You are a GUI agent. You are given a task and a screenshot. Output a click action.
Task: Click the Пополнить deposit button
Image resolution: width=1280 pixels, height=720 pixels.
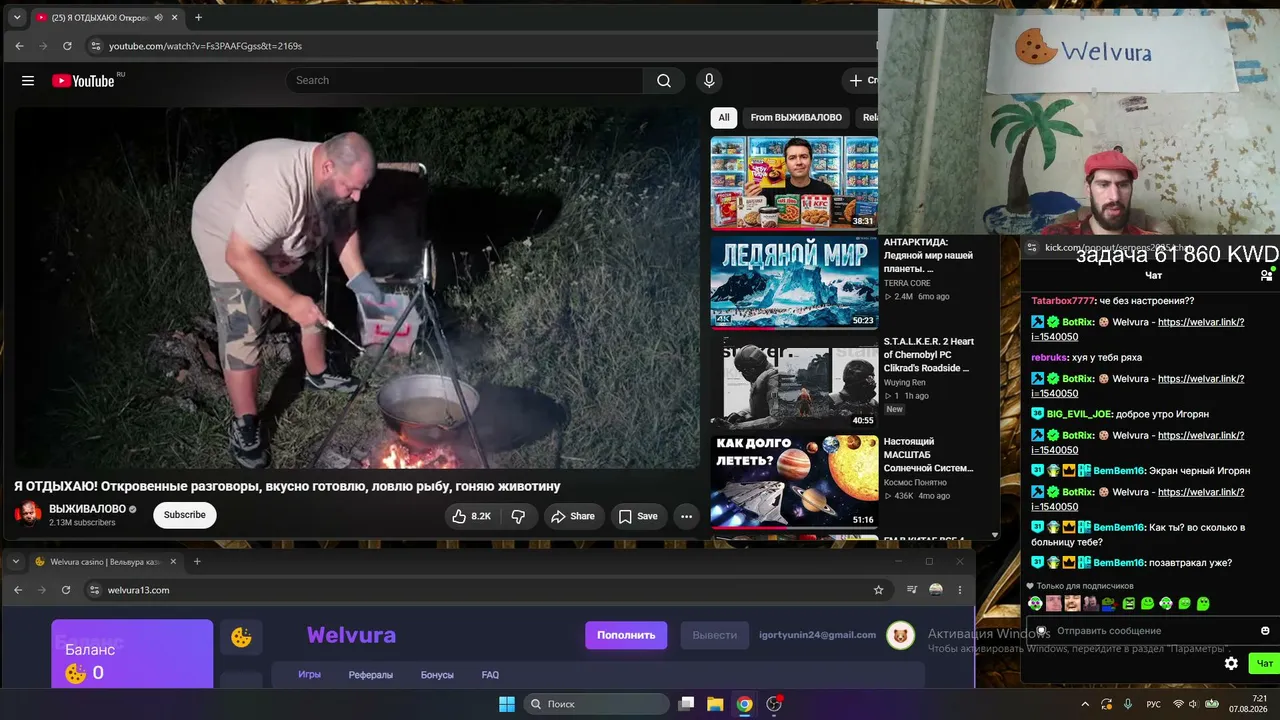click(x=626, y=635)
